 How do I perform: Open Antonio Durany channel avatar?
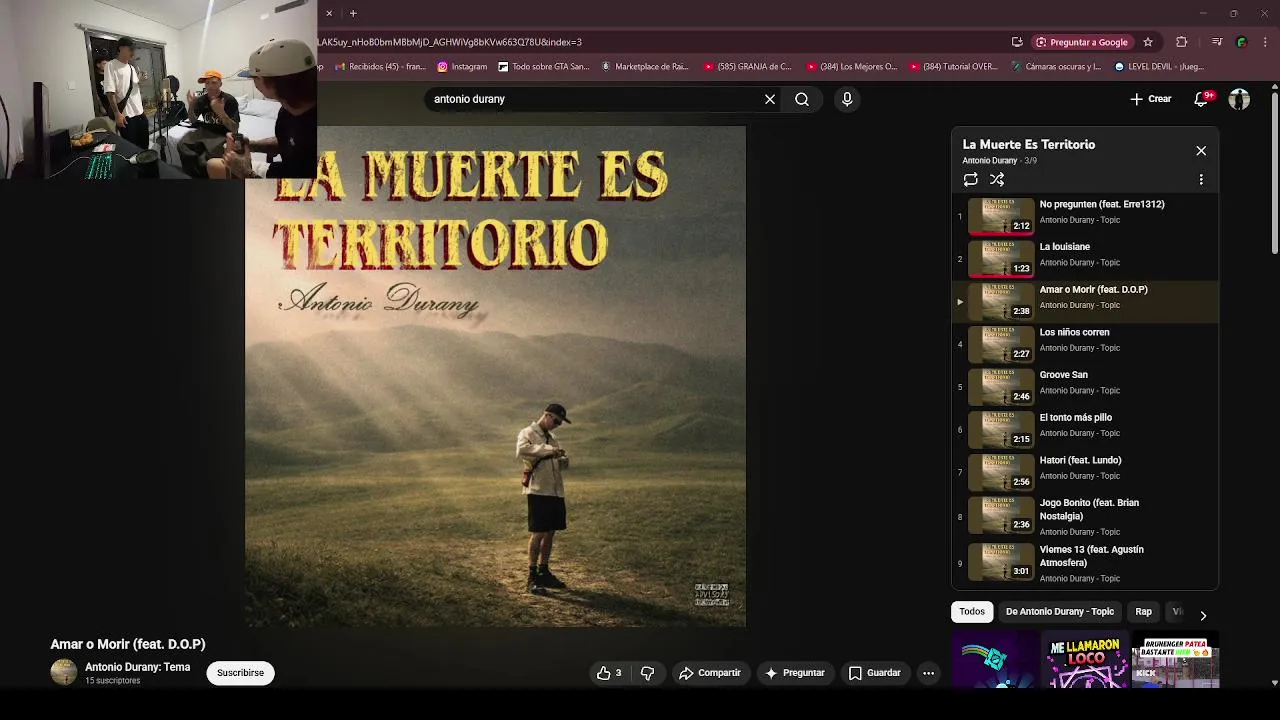point(64,672)
